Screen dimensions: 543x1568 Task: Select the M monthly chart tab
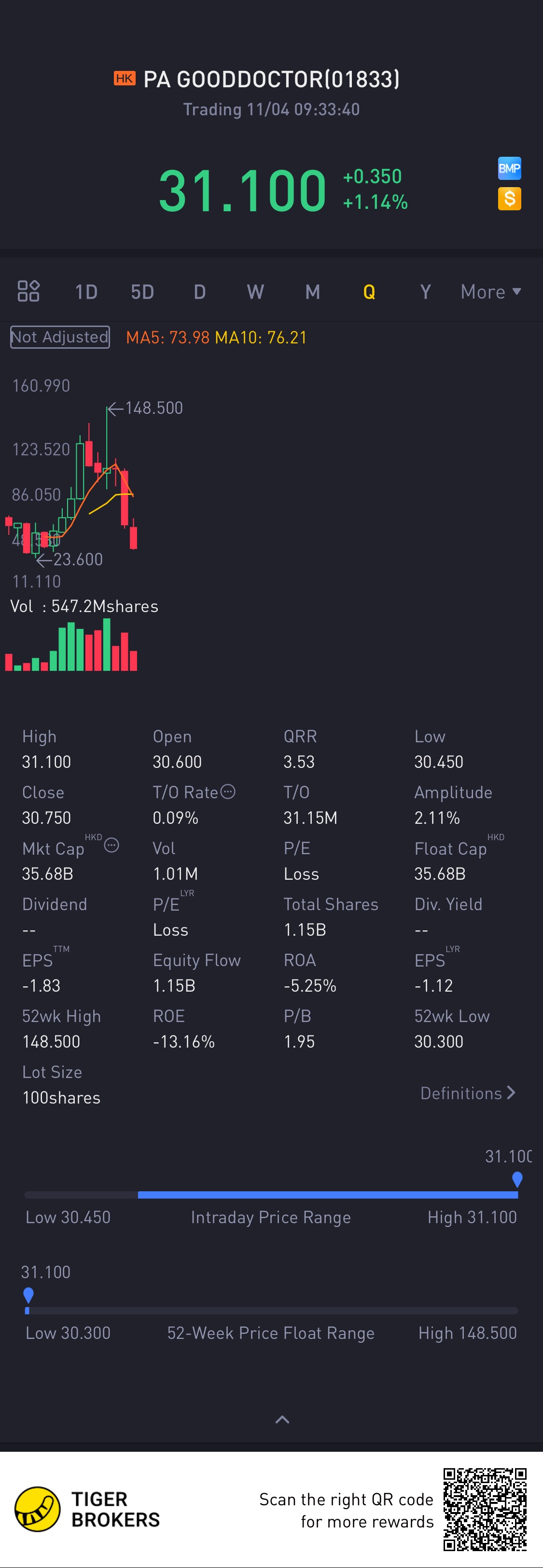pos(313,292)
